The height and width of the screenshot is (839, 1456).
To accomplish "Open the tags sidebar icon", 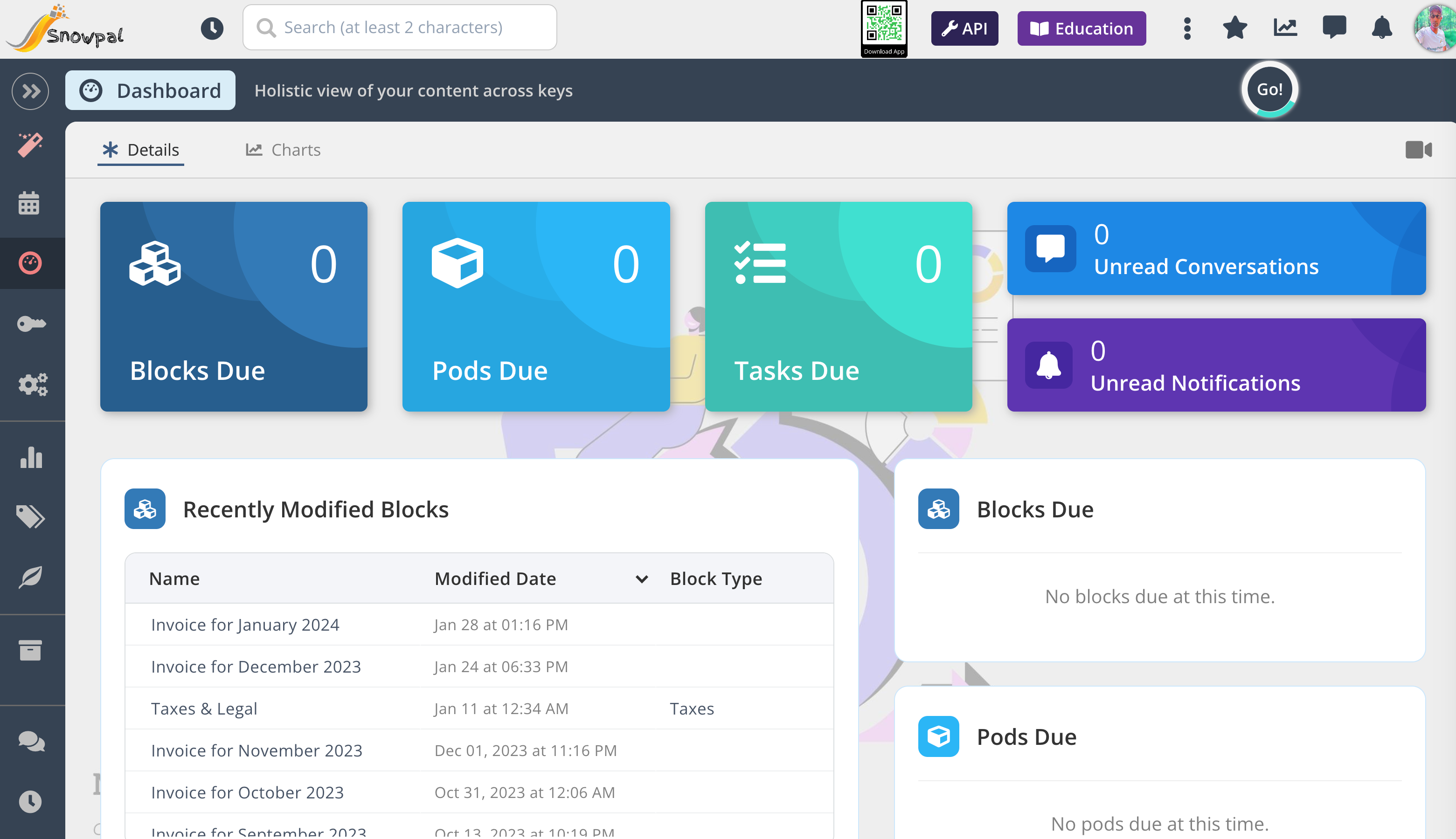I will point(30,517).
